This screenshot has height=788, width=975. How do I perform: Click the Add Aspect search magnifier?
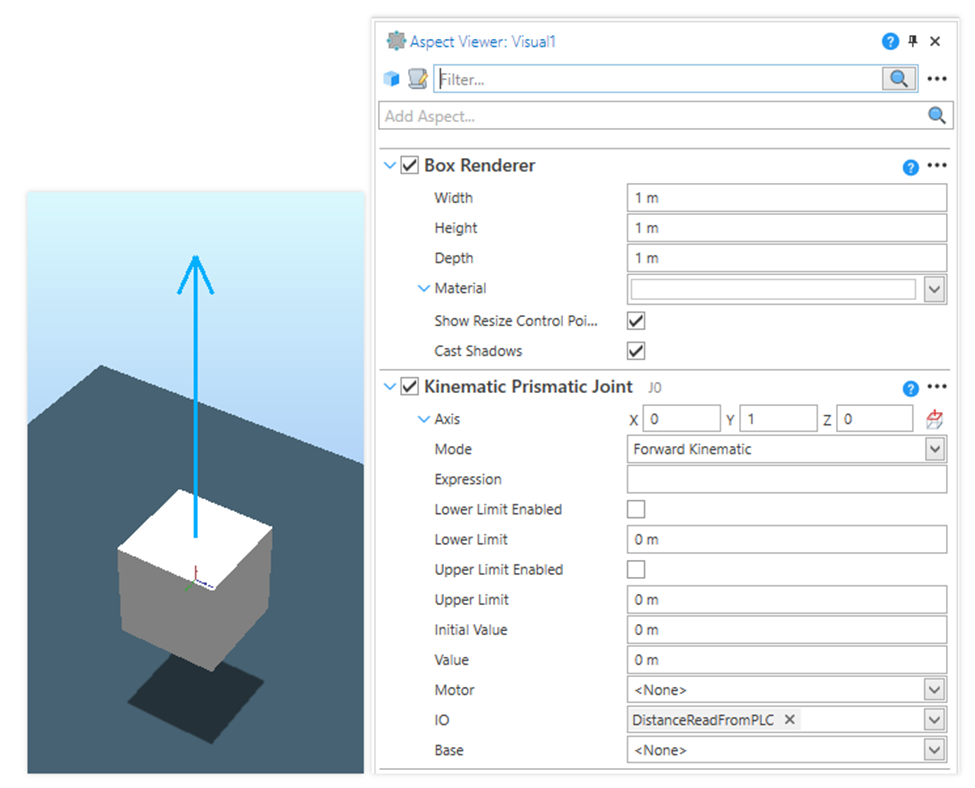[936, 115]
